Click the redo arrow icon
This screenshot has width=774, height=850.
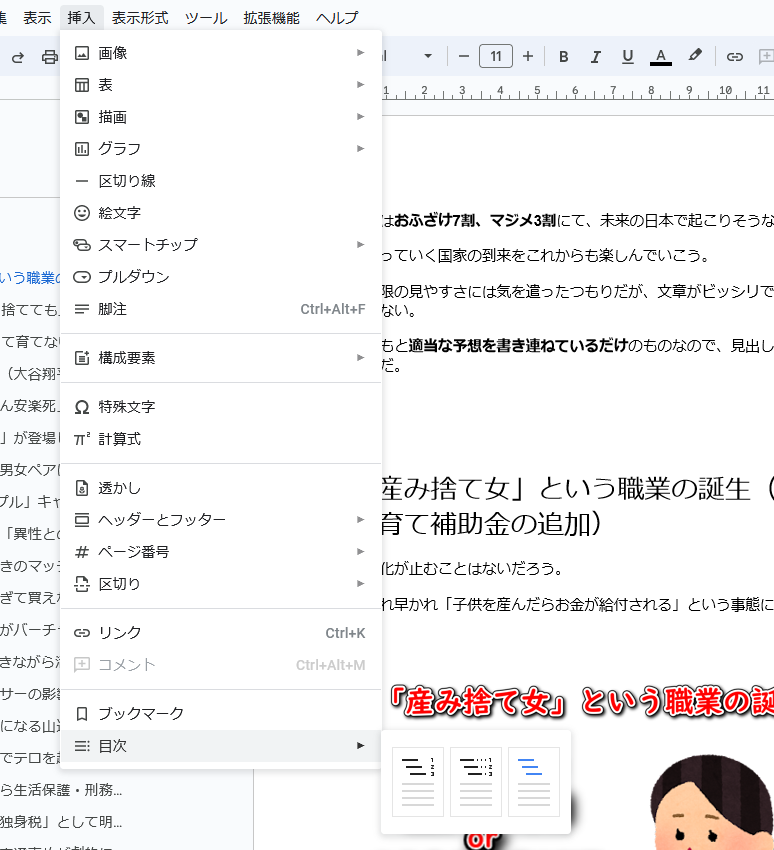pos(17,57)
